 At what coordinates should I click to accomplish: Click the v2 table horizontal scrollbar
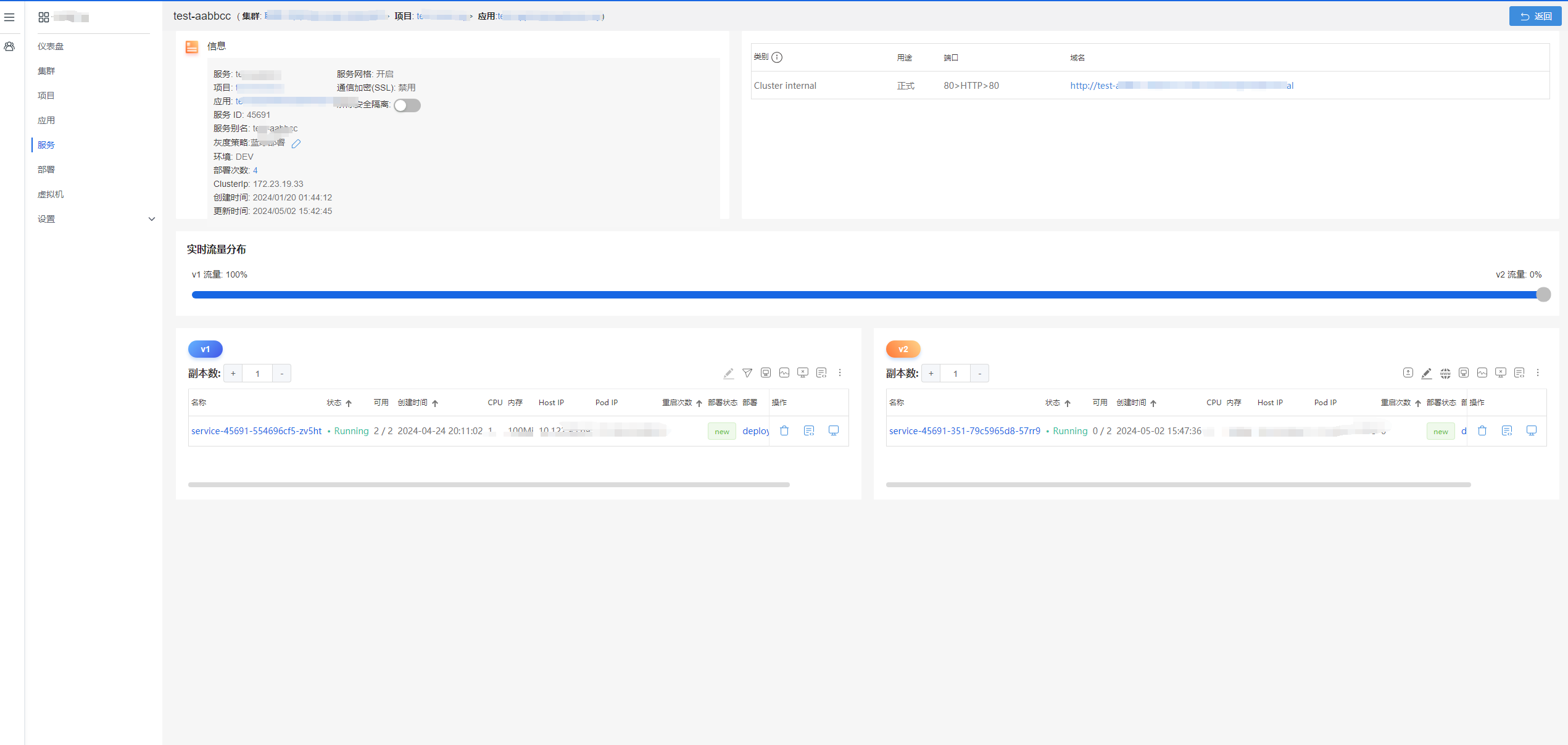pos(1179,485)
